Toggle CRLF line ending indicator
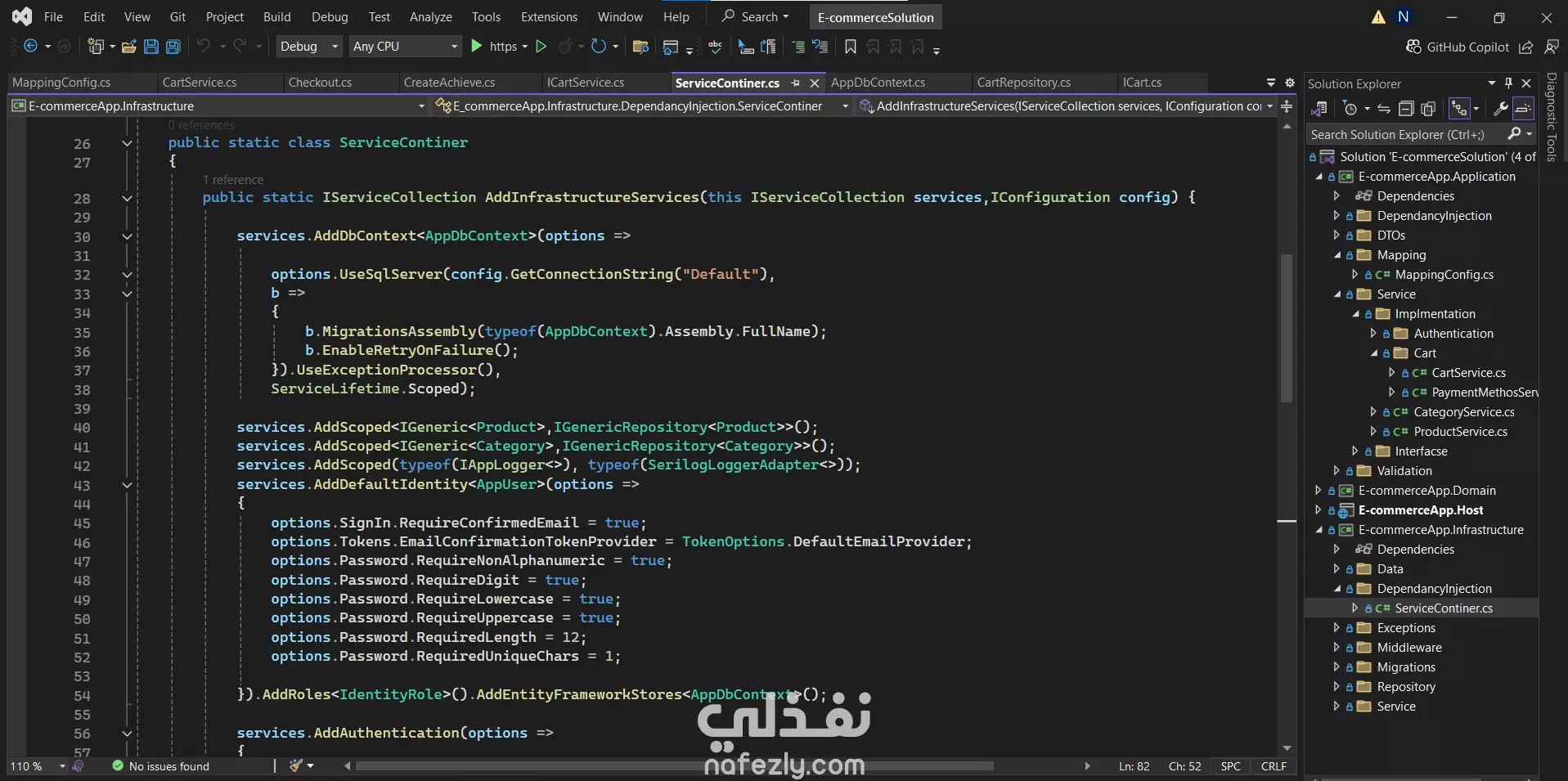The width and height of the screenshot is (1568, 781). tap(1274, 766)
